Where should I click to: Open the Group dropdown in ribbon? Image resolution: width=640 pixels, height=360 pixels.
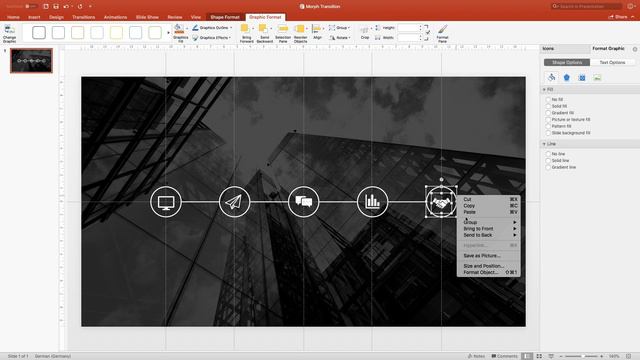click(340, 28)
